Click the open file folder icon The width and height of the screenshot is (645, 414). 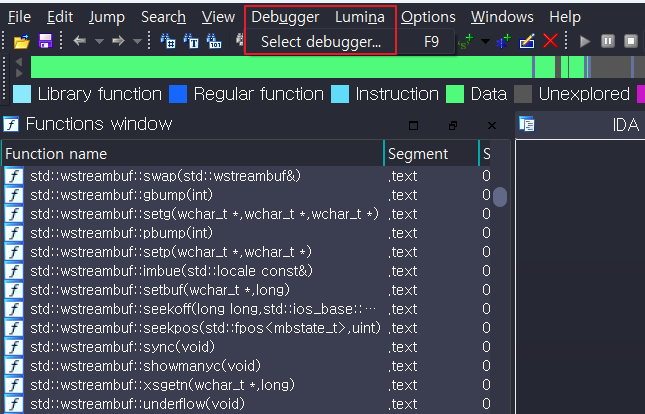pyautogui.click(x=21, y=41)
